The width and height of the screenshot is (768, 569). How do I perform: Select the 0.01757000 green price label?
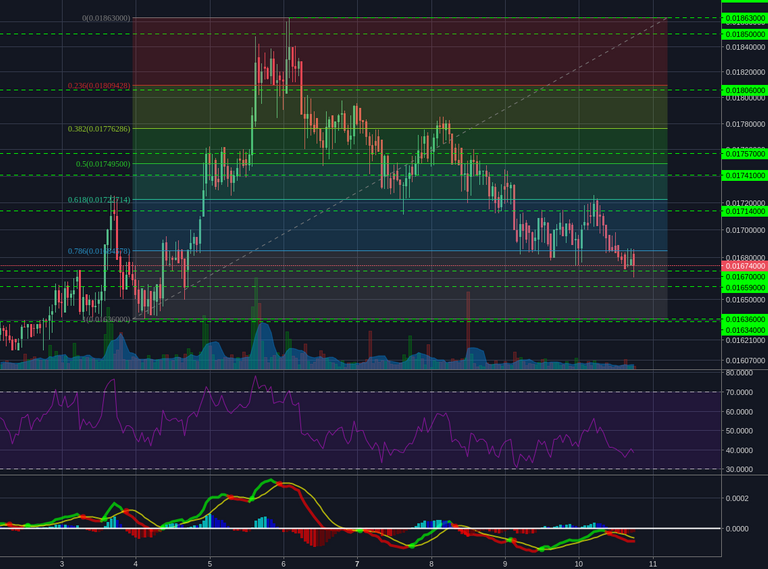tap(744, 154)
